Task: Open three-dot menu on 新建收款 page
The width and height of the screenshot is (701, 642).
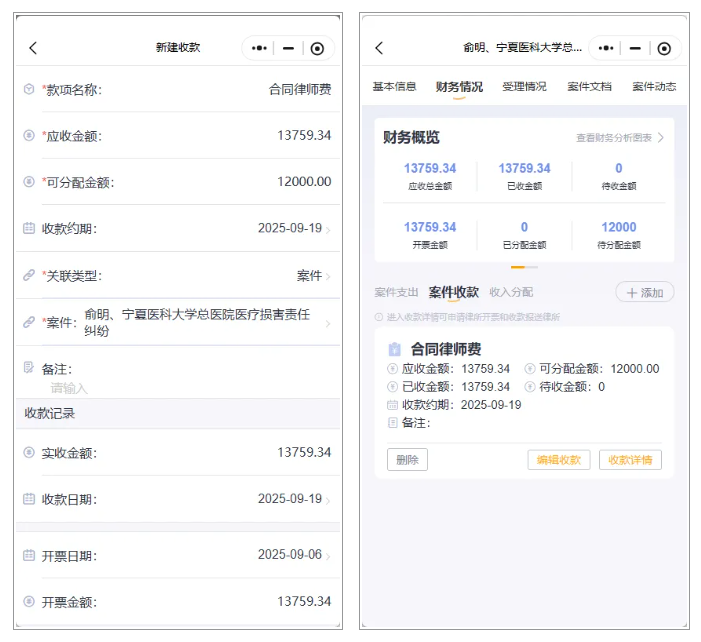Action: 260,48
